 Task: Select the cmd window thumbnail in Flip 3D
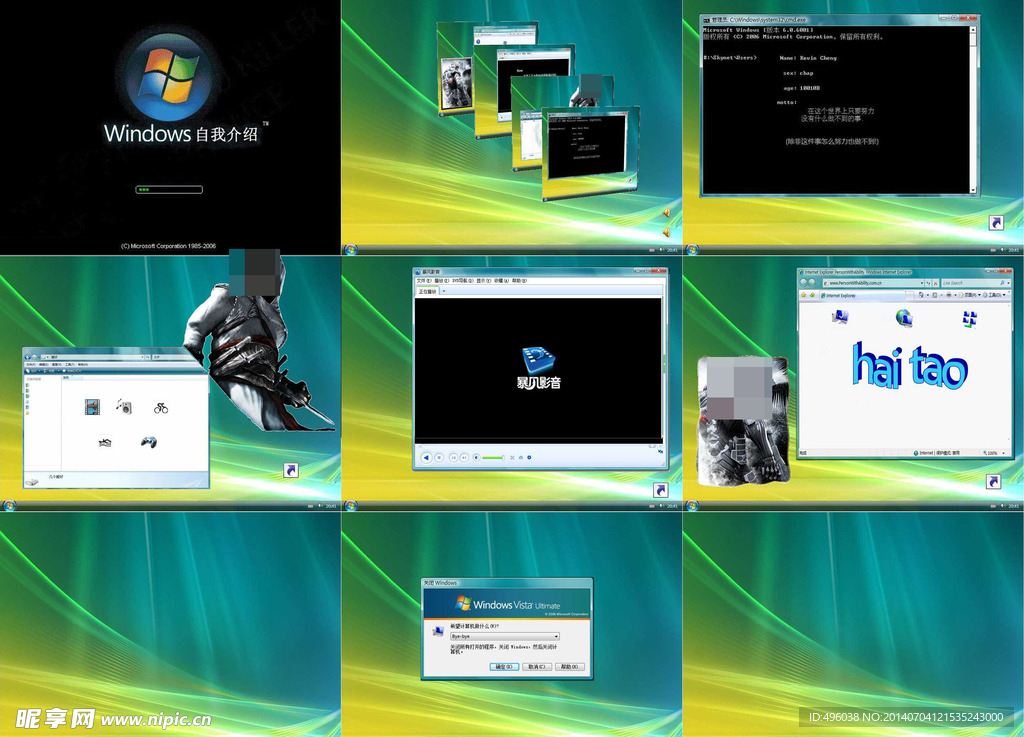589,151
